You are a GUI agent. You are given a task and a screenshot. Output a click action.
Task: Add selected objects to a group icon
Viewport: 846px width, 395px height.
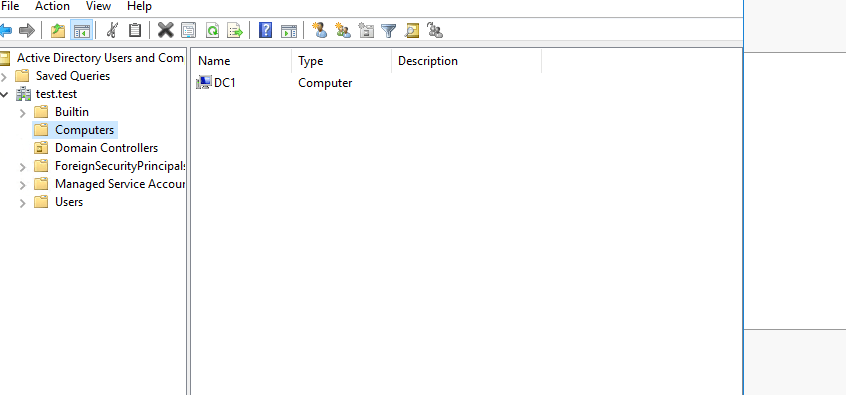[x=435, y=30]
